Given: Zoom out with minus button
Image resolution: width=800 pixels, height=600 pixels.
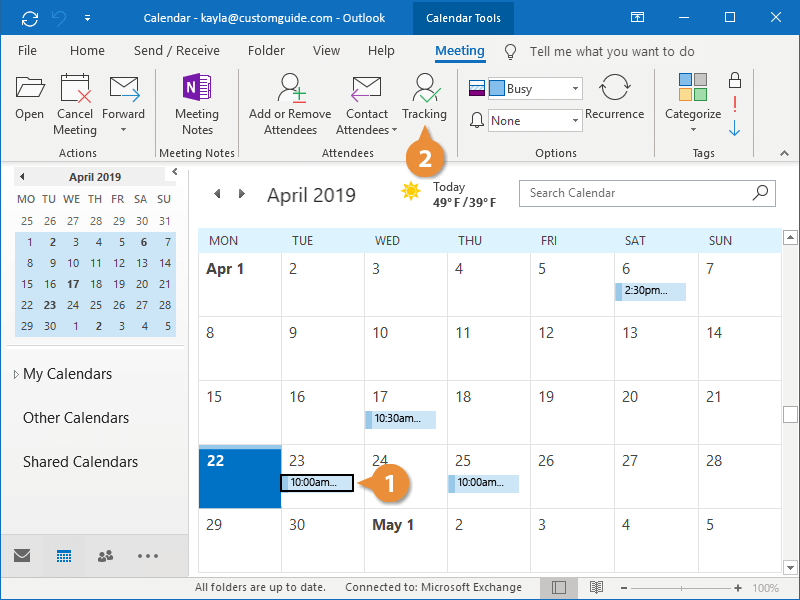Looking at the screenshot, I should (x=623, y=588).
